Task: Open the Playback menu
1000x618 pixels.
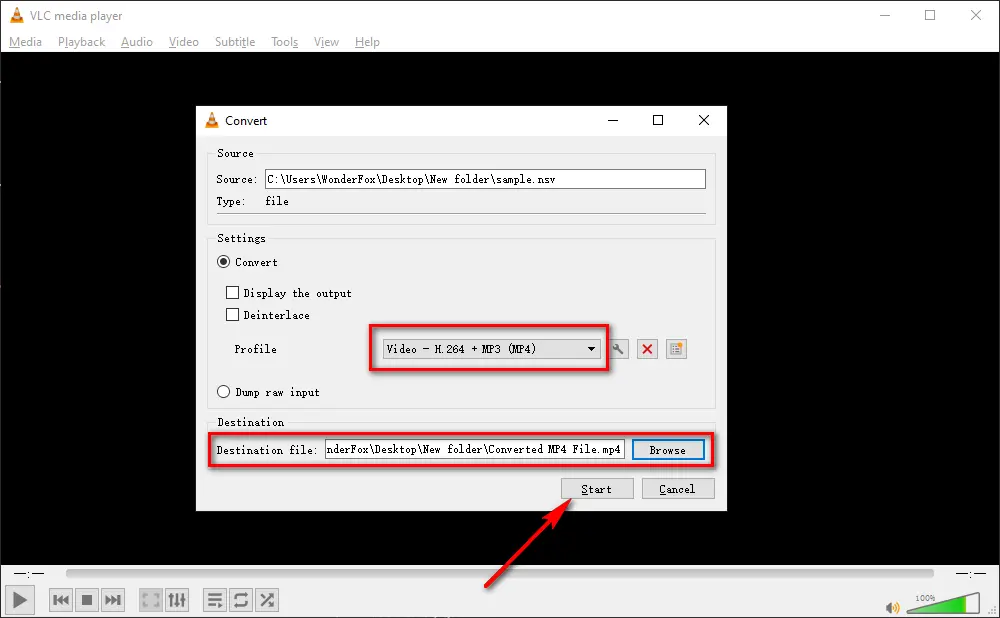Action: coord(82,41)
